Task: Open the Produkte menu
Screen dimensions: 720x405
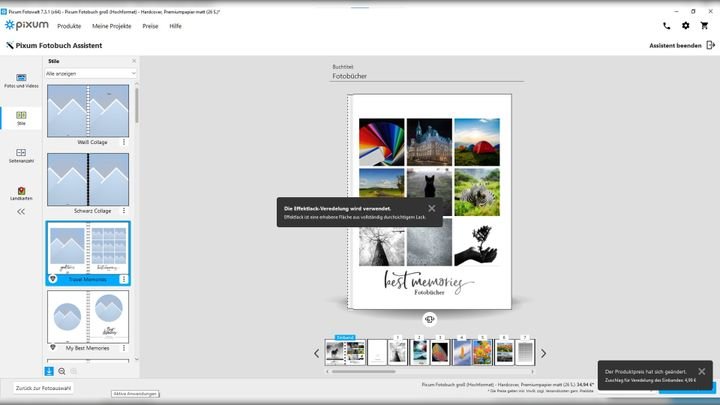Action: tap(69, 26)
